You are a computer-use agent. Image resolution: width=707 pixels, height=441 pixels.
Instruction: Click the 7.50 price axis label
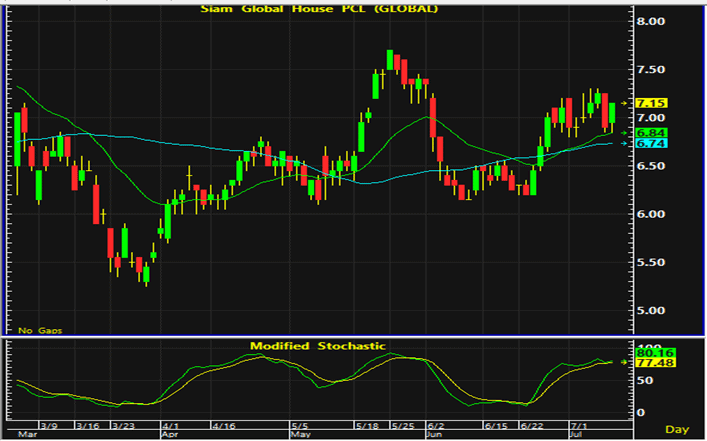650,69
